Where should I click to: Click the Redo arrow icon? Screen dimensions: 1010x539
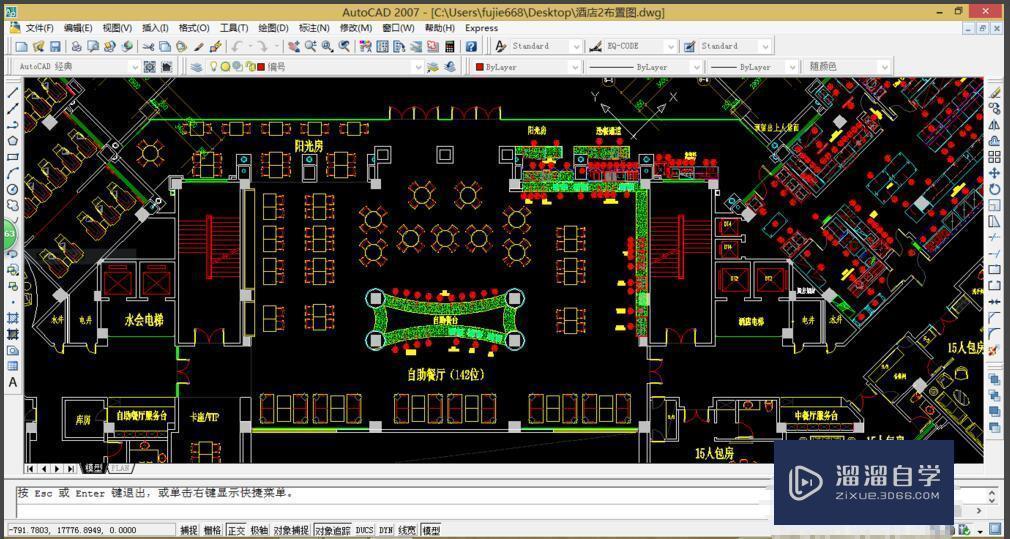262,46
